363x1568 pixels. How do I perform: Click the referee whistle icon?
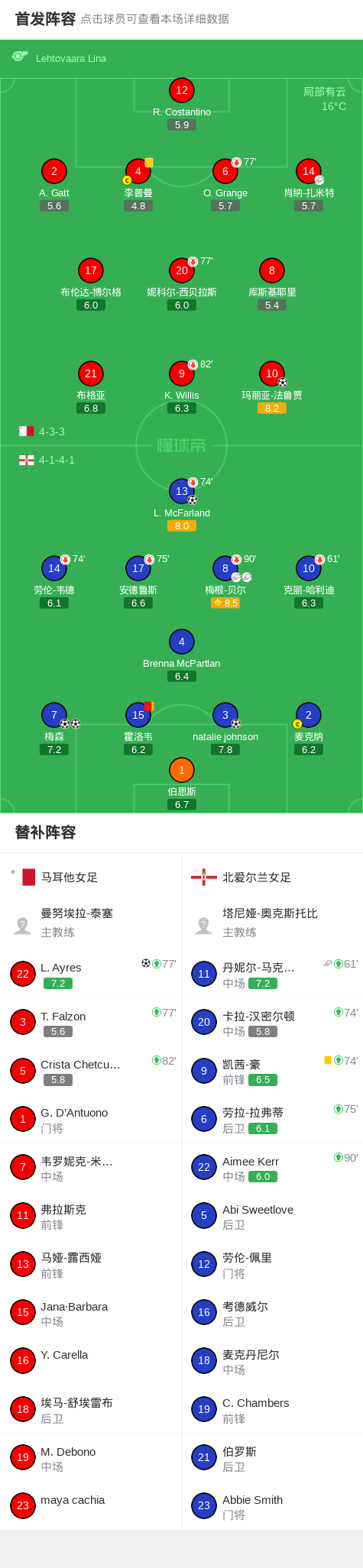click(20, 57)
